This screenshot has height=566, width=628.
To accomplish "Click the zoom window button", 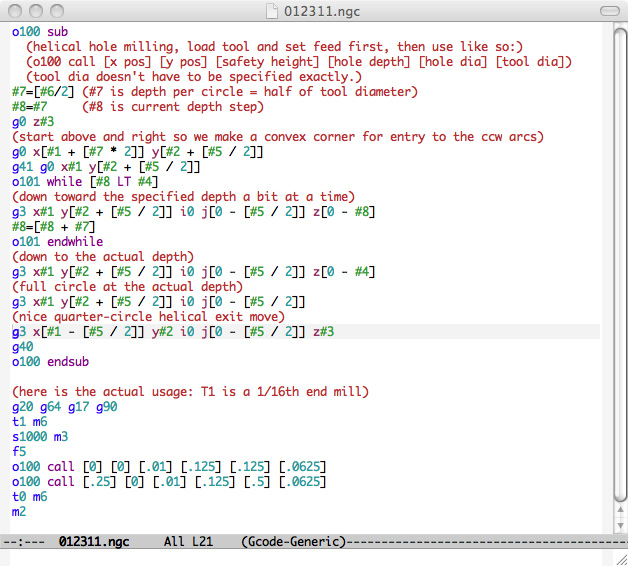I will pyautogui.click(x=57, y=11).
